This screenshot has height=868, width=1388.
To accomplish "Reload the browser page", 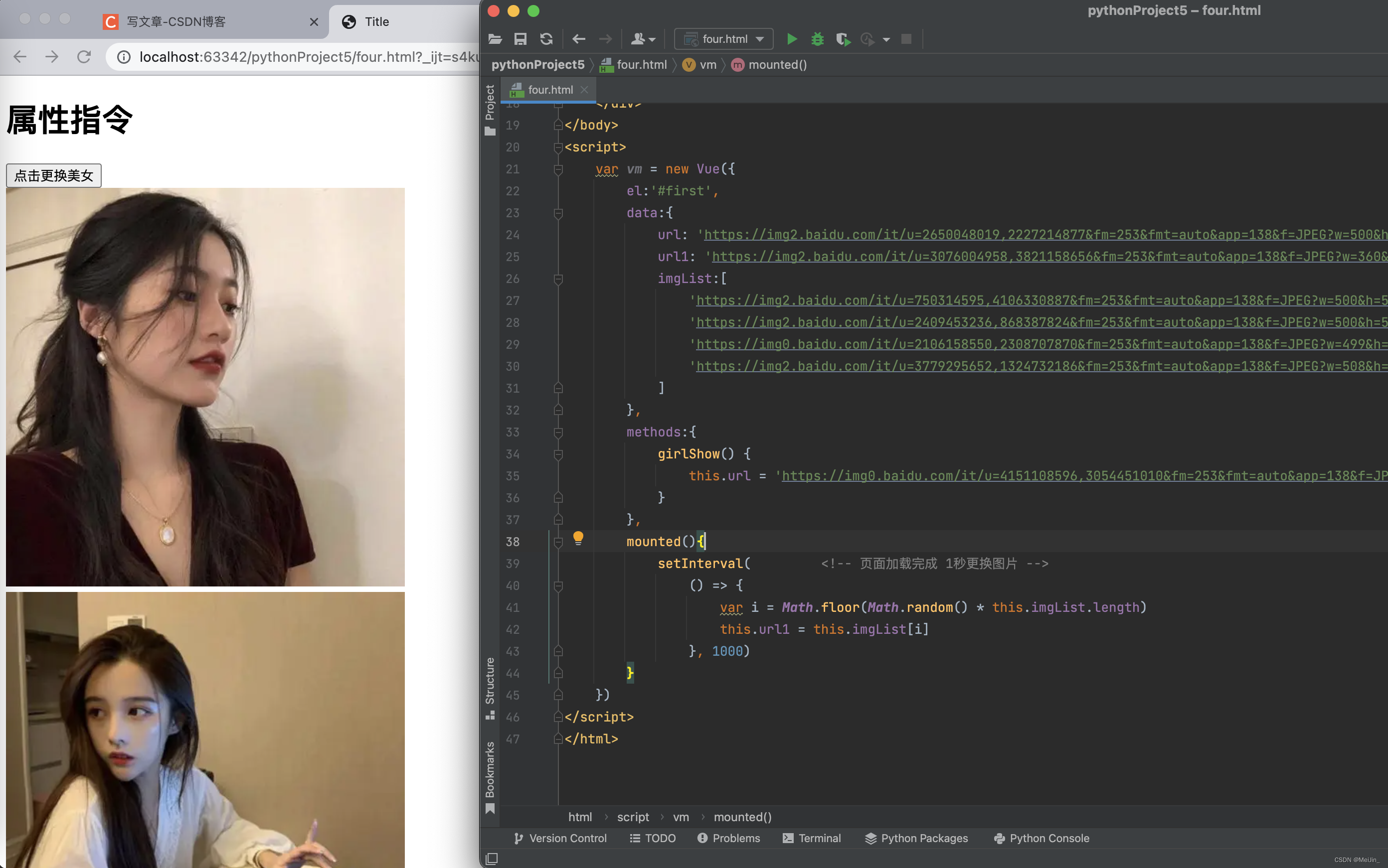I will [x=84, y=57].
